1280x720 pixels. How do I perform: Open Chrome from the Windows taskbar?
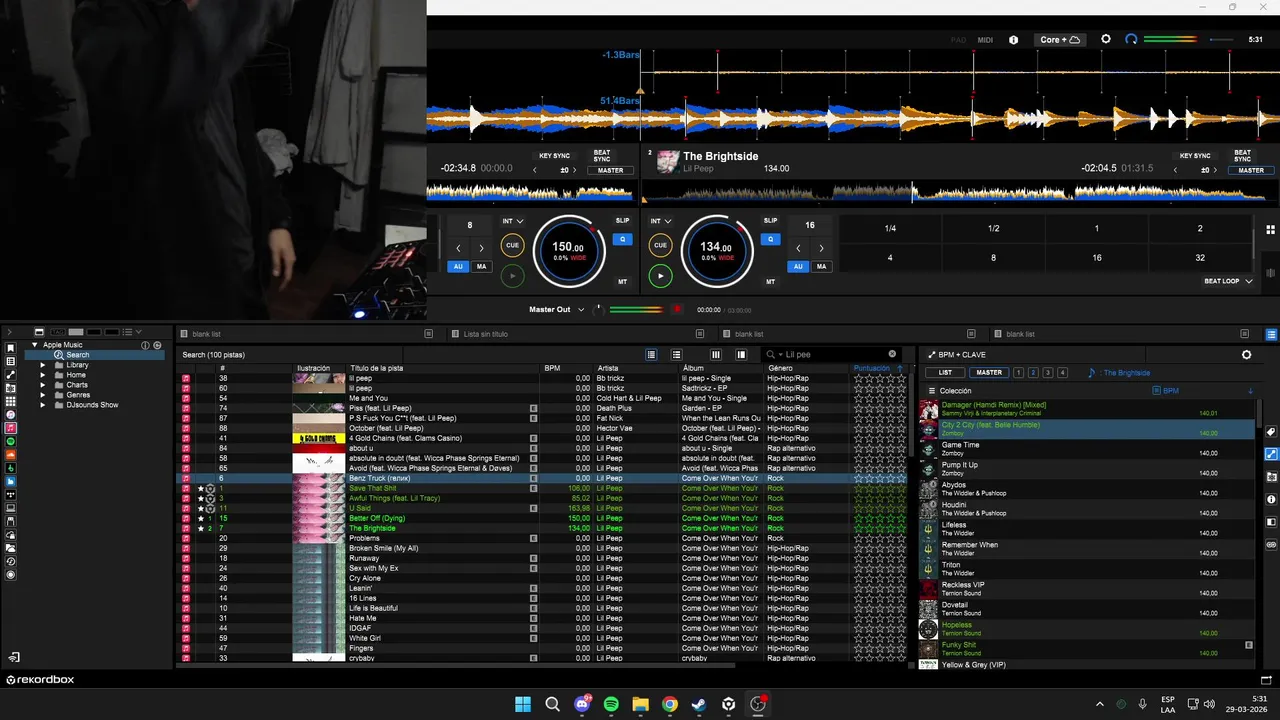click(x=670, y=704)
